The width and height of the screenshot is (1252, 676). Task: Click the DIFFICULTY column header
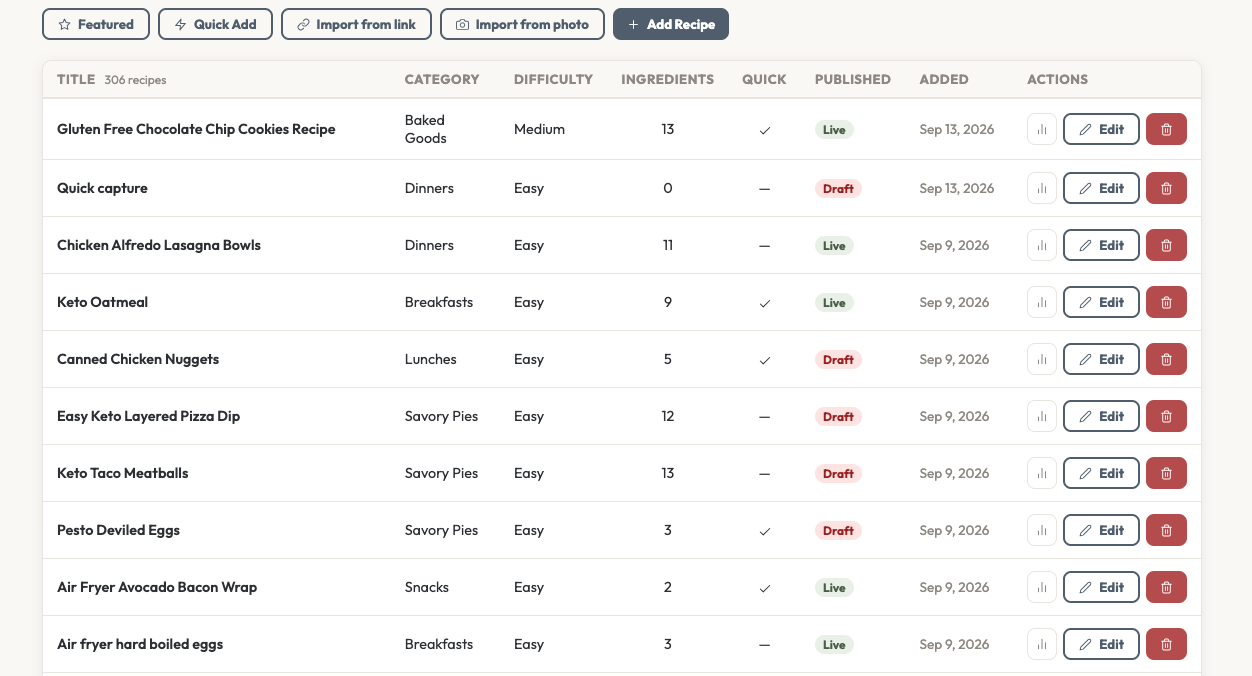(553, 79)
